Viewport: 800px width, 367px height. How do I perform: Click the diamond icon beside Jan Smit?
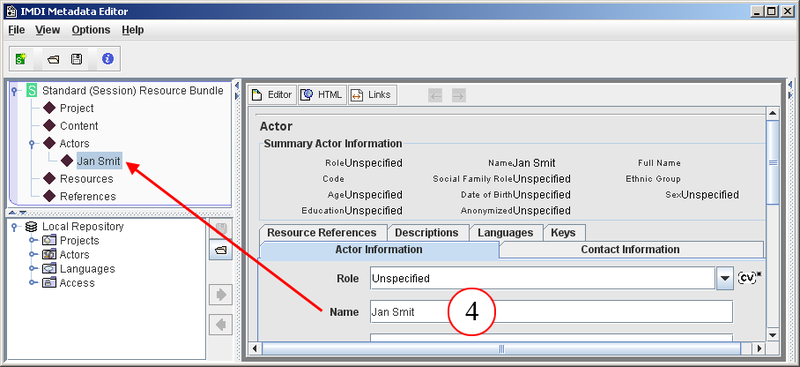(67, 161)
